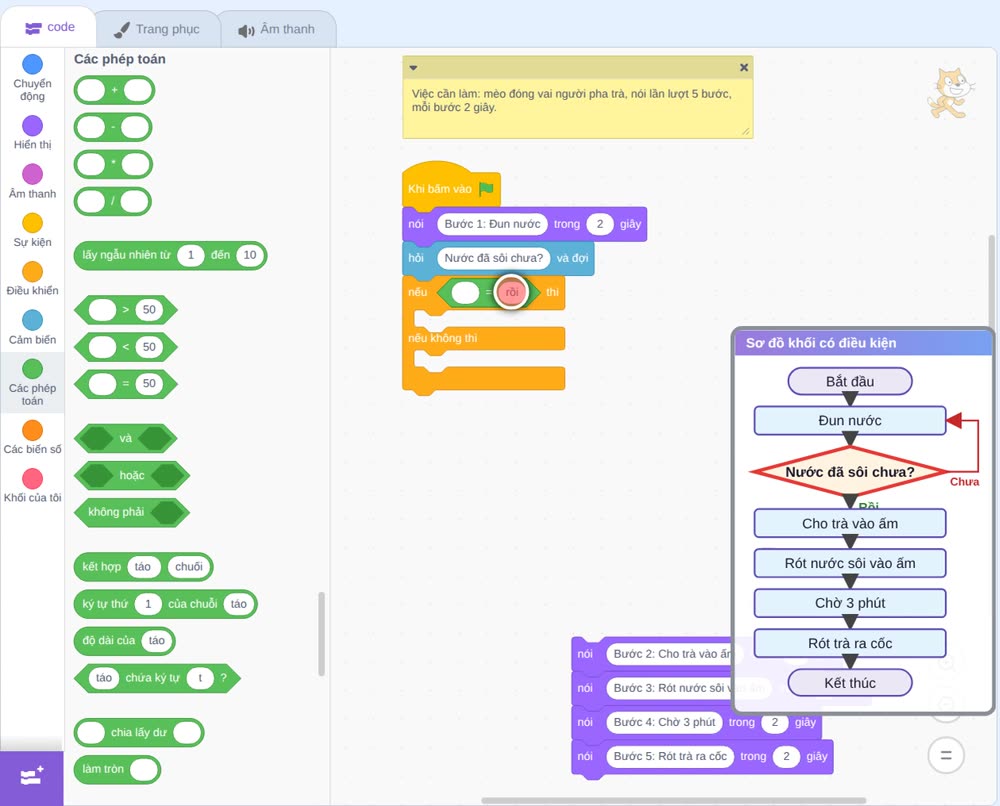Pick the kết hợp string block
Viewport: 1000px width, 806px height.
tap(143, 566)
